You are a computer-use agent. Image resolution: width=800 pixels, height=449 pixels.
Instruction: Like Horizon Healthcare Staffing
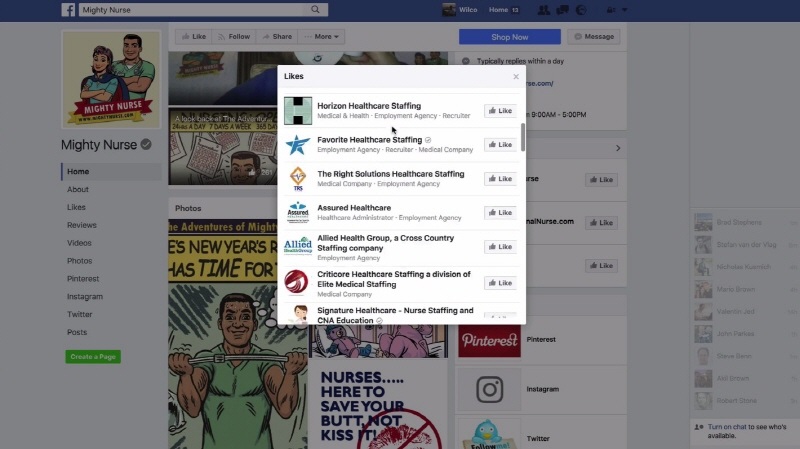(500, 111)
